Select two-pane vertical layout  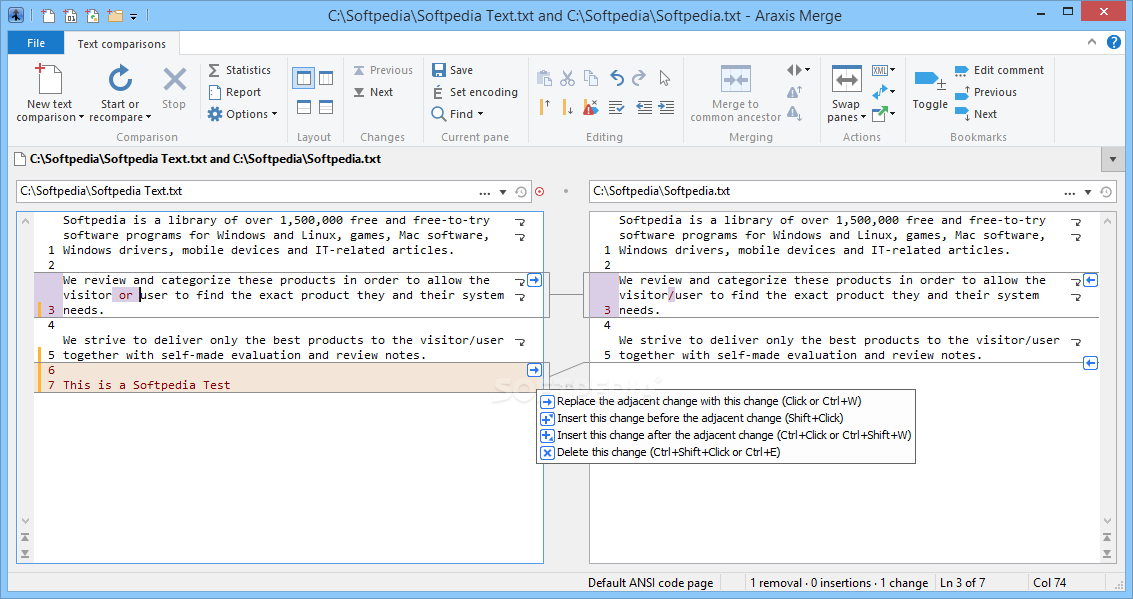click(x=303, y=78)
